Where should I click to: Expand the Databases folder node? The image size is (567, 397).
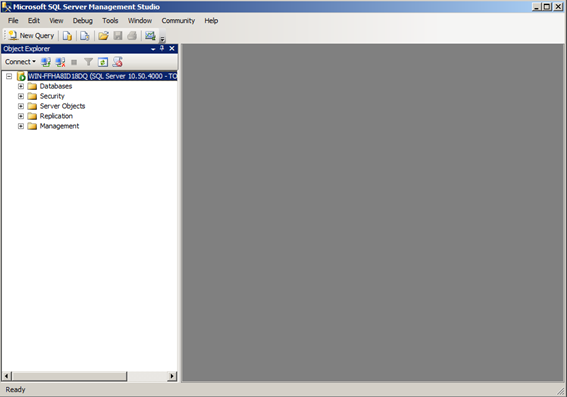point(21,86)
